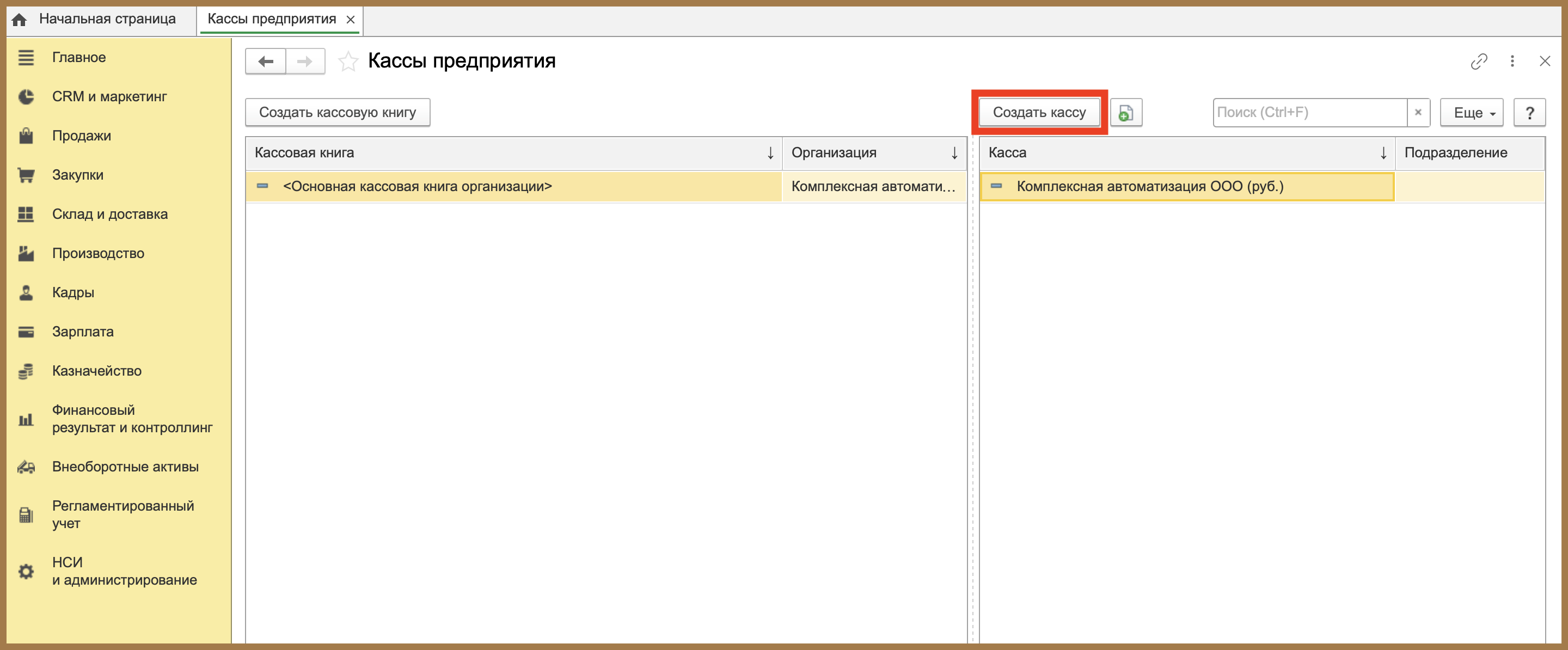Image resolution: width=1568 pixels, height=650 pixels.
Task: Navigate forward with the right arrow
Action: [x=305, y=61]
